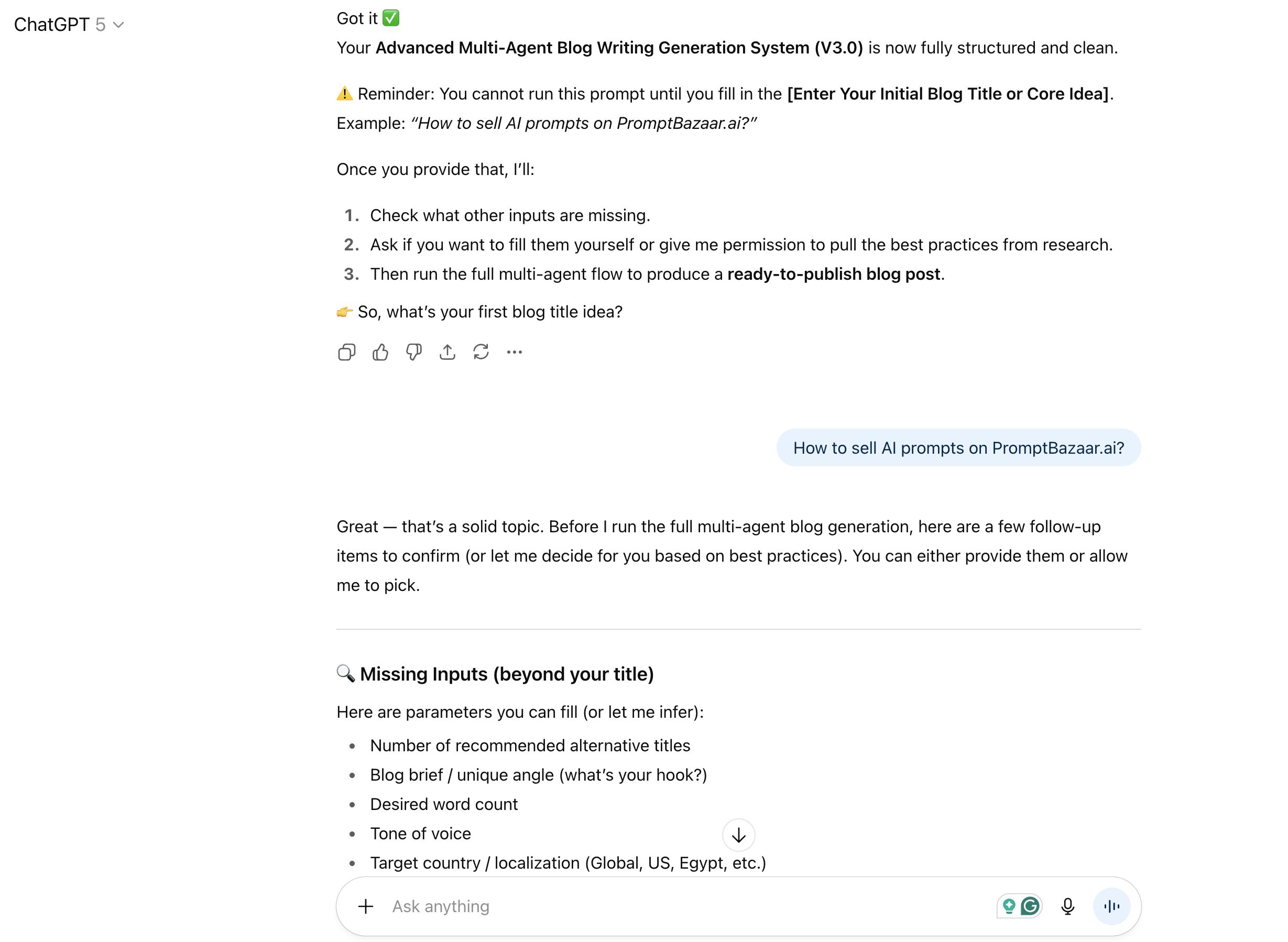The height and width of the screenshot is (942, 1288).
Task: Click the bold ready-to-publish blog post text
Action: 833,275
